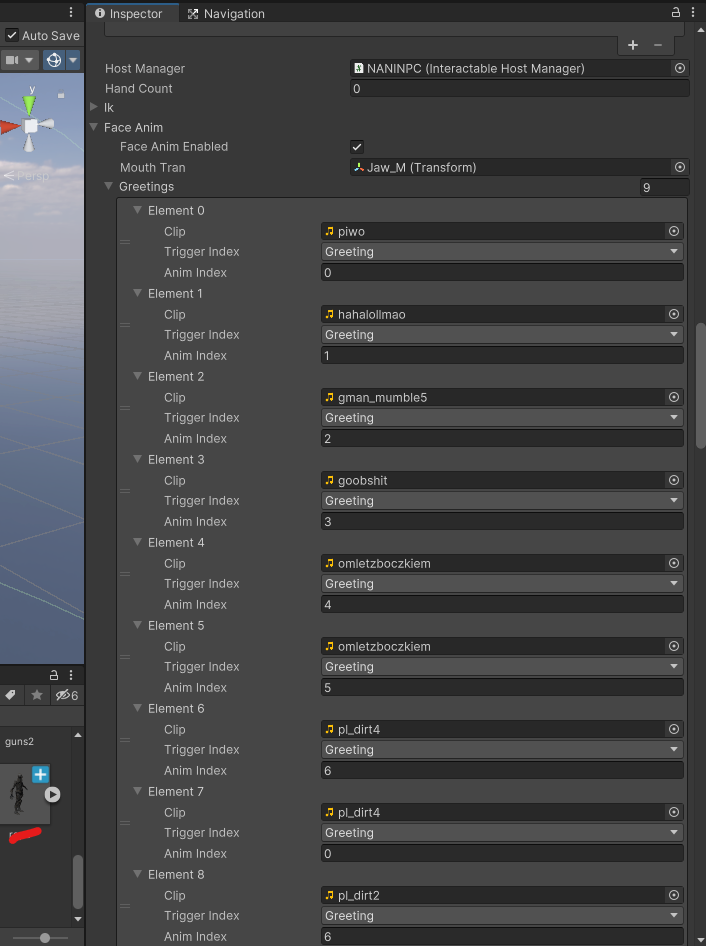Image resolution: width=706 pixels, height=946 pixels.
Task: Click the minus remove-element button
Action: 658,45
